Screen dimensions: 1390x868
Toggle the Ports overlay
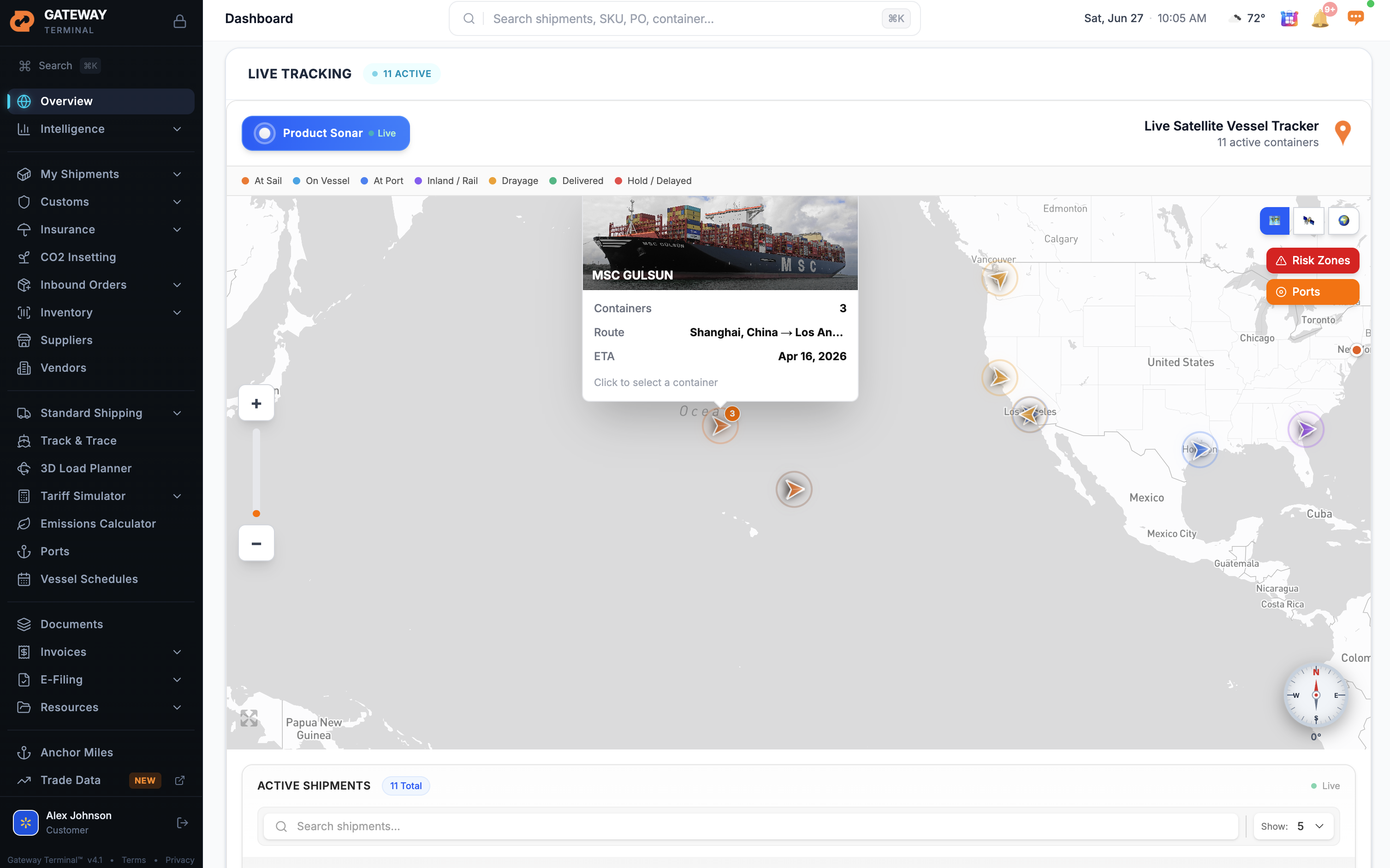[1312, 291]
